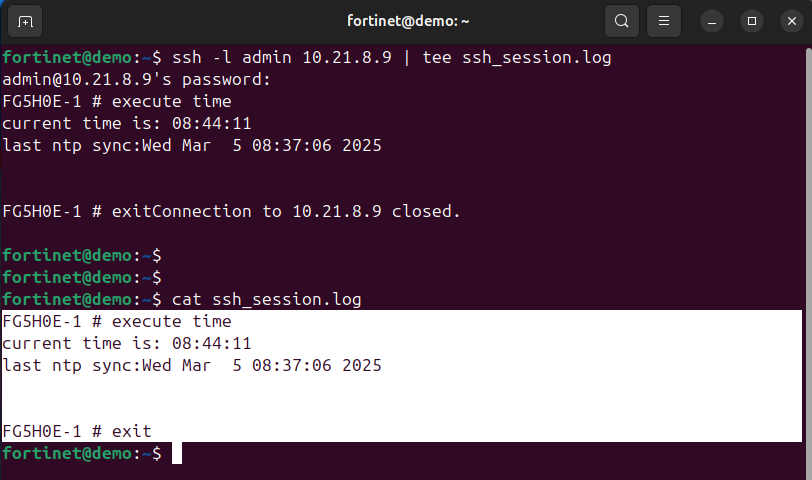Click the block cursor at the last prompt
Screen dimensions: 812x480
177,454
